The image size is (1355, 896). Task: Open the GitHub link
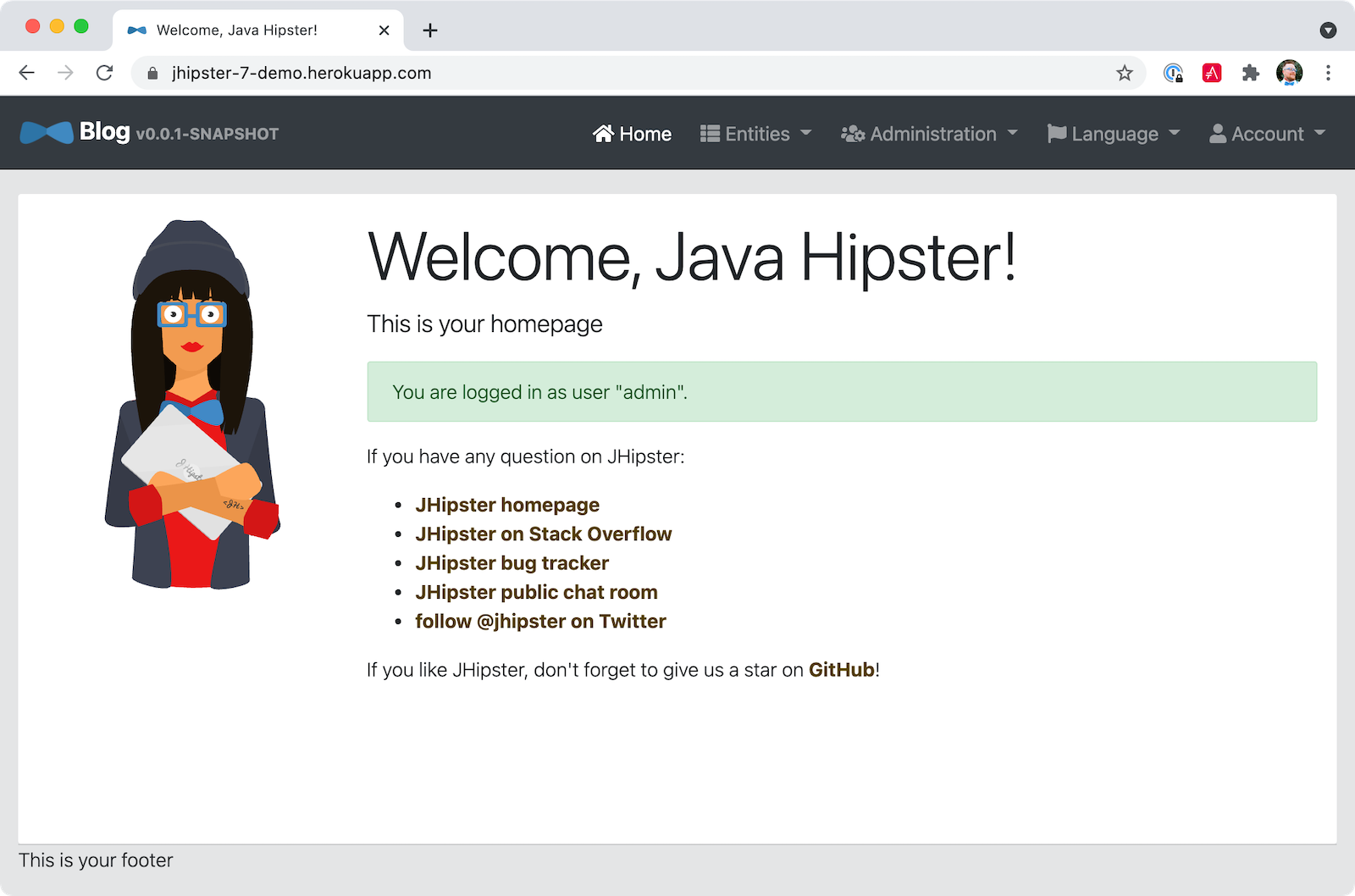[x=842, y=670]
